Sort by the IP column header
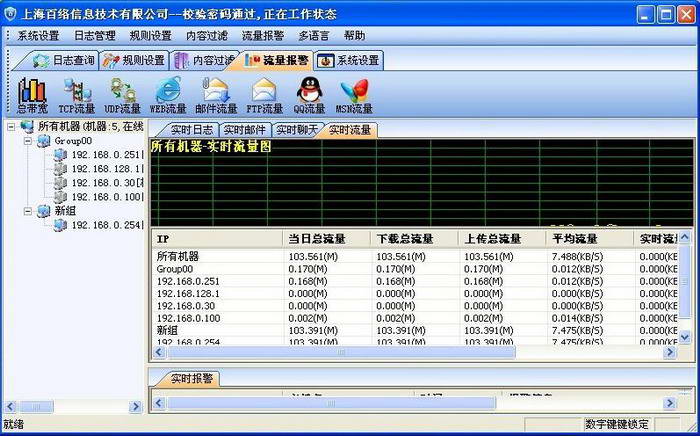Screen dimensions: 700x436 pos(217,239)
